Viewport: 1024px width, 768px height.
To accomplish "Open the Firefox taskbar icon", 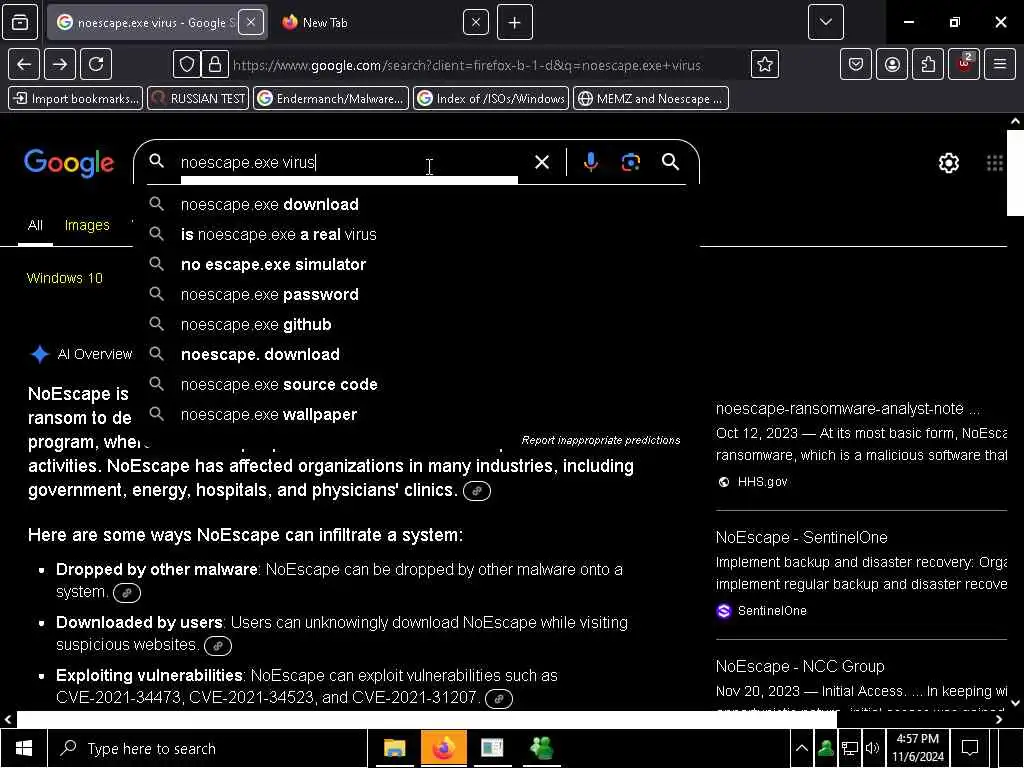I will pyautogui.click(x=443, y=748).
